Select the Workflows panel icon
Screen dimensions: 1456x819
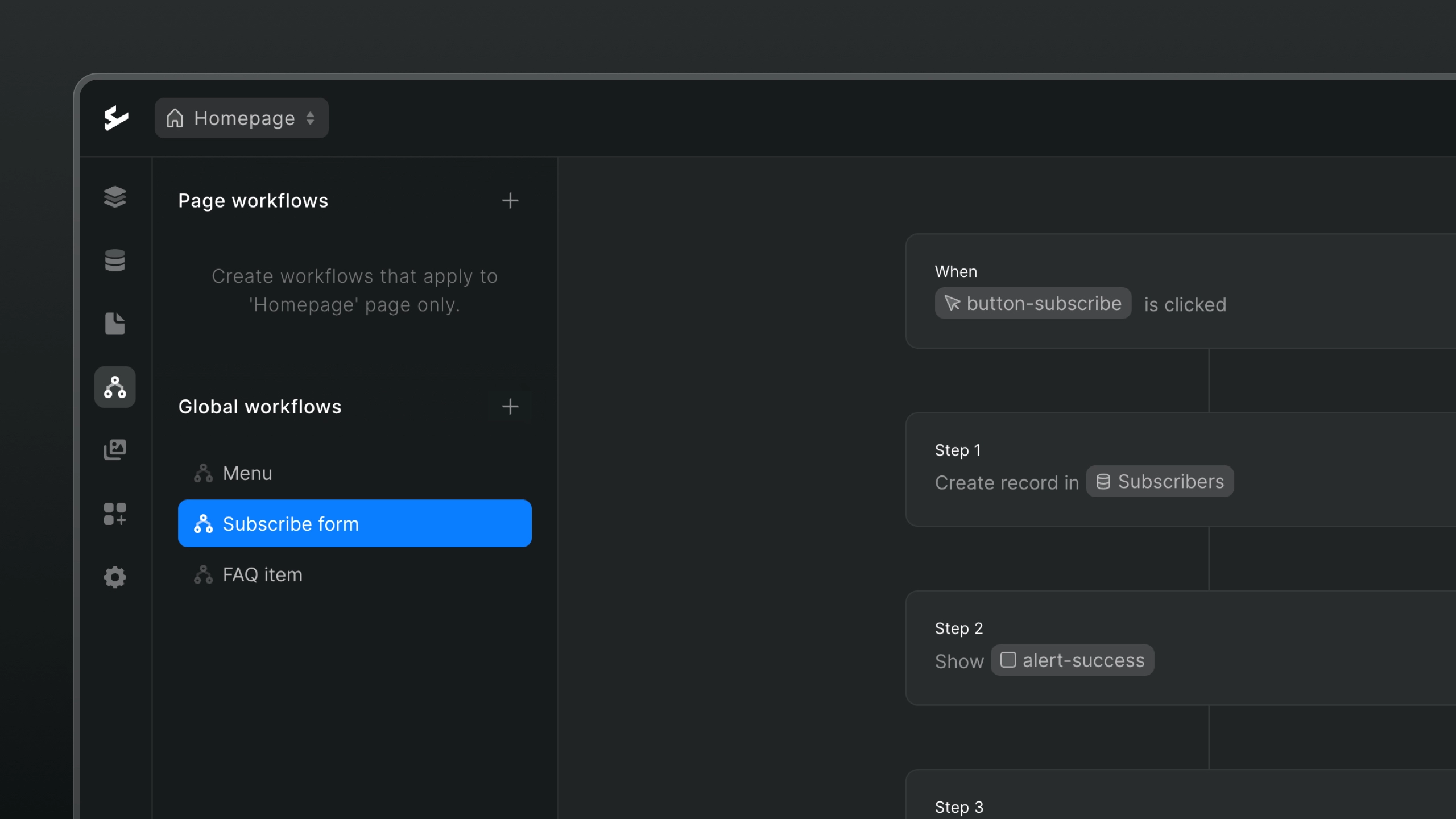[x=115, y=387]
